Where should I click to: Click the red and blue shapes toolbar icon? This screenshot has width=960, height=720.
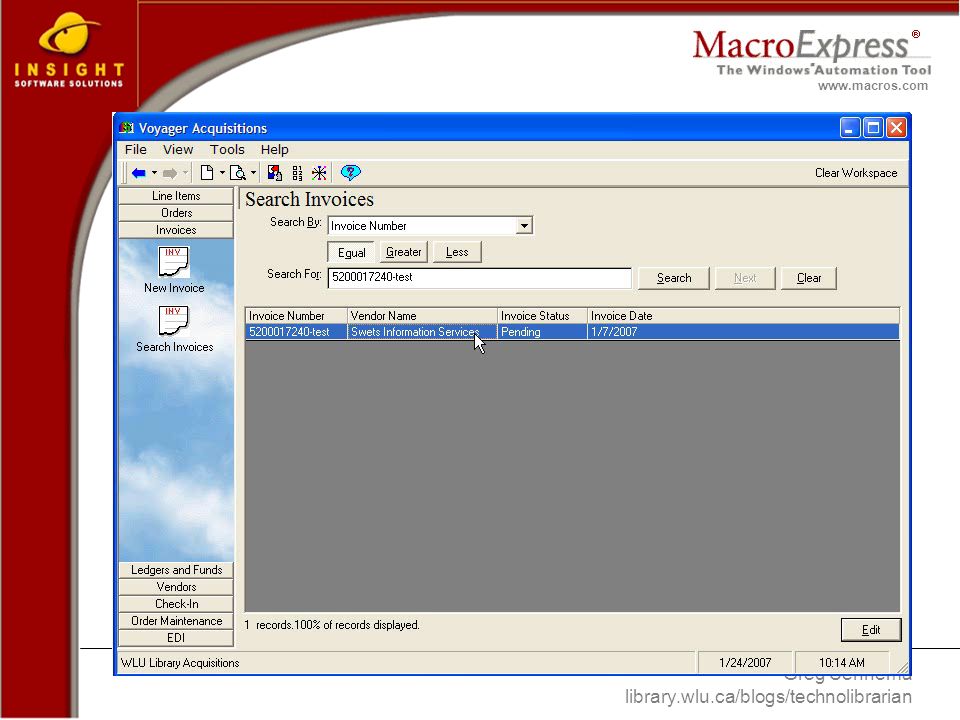(x=274, y=173)
